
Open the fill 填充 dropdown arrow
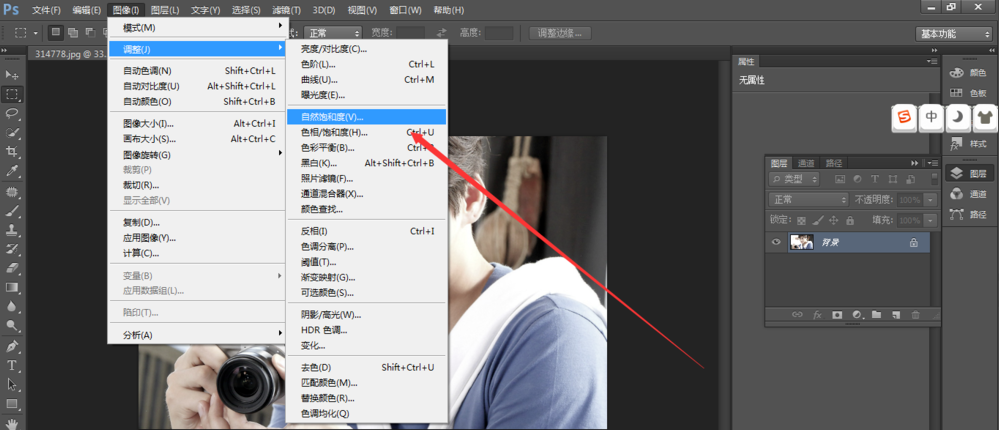tap(931, 220)
